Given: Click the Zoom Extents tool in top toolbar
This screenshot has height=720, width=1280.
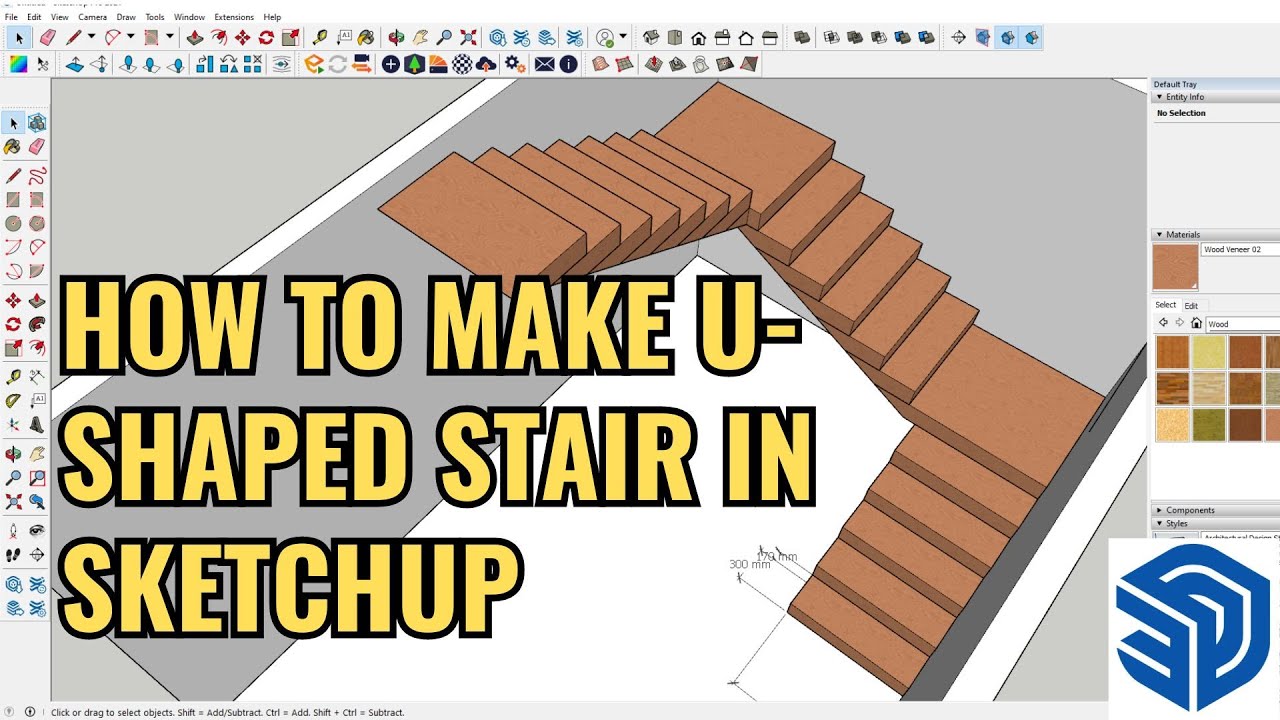Looking at the screenshot, I should pyautogui.click(x=468, y=38).
